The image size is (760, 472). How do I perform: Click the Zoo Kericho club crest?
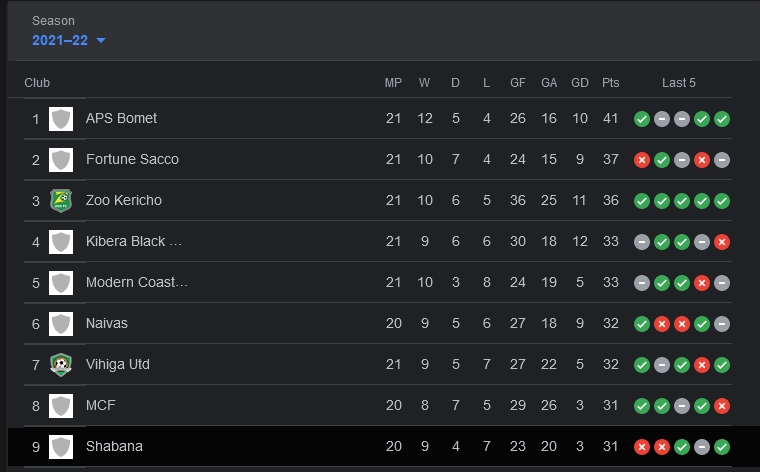61,201
